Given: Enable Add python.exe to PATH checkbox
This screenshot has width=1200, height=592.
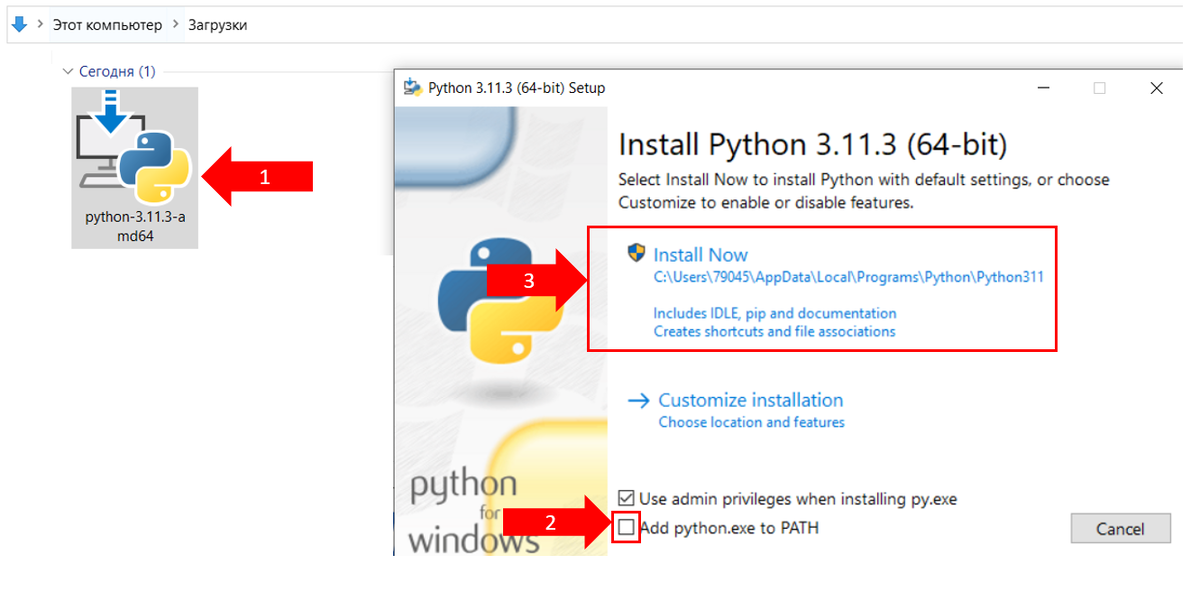Looking at the screenshot, I should click(x=626, y=527).
